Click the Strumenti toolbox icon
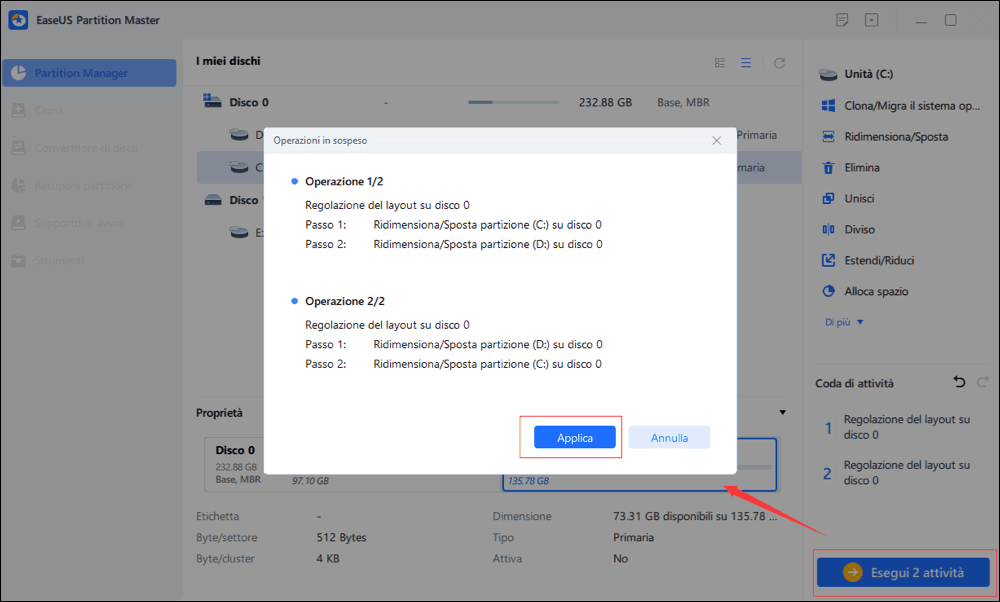Image resolution: width=1000 pixels, height=602 pixels. (18, 260)
